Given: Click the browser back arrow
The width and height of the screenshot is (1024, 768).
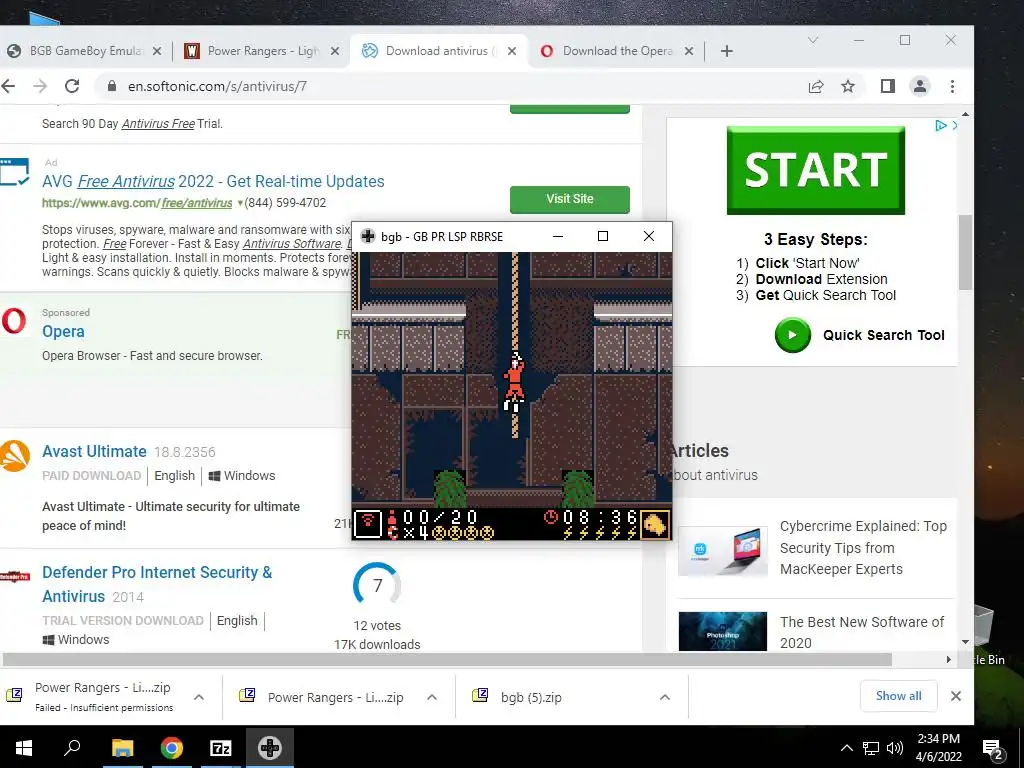Looking at the screenshot, I should 8,86.
